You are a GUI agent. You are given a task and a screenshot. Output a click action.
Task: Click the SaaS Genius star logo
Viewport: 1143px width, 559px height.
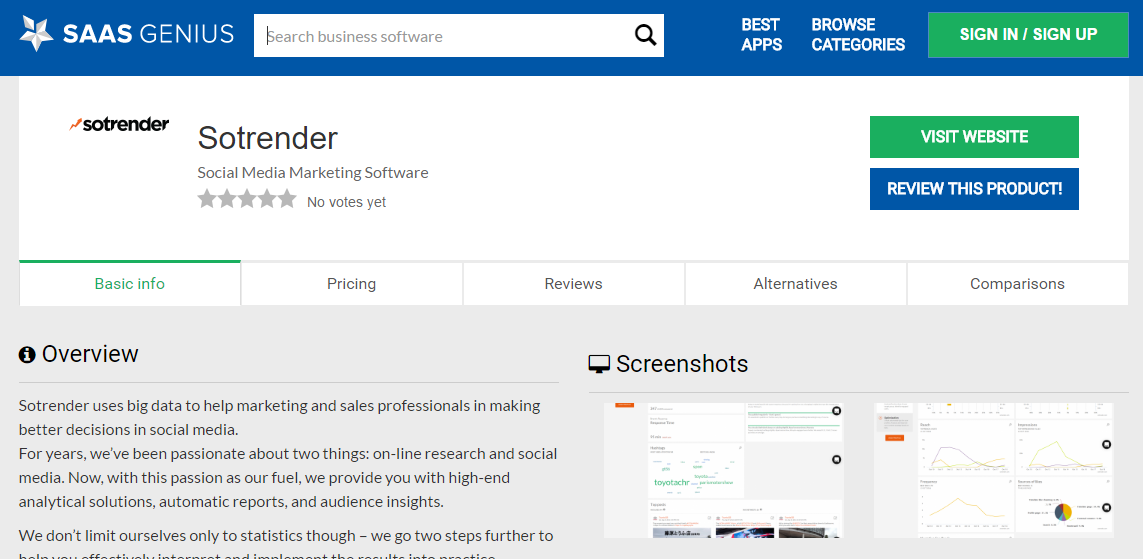(x=37, y=35)
